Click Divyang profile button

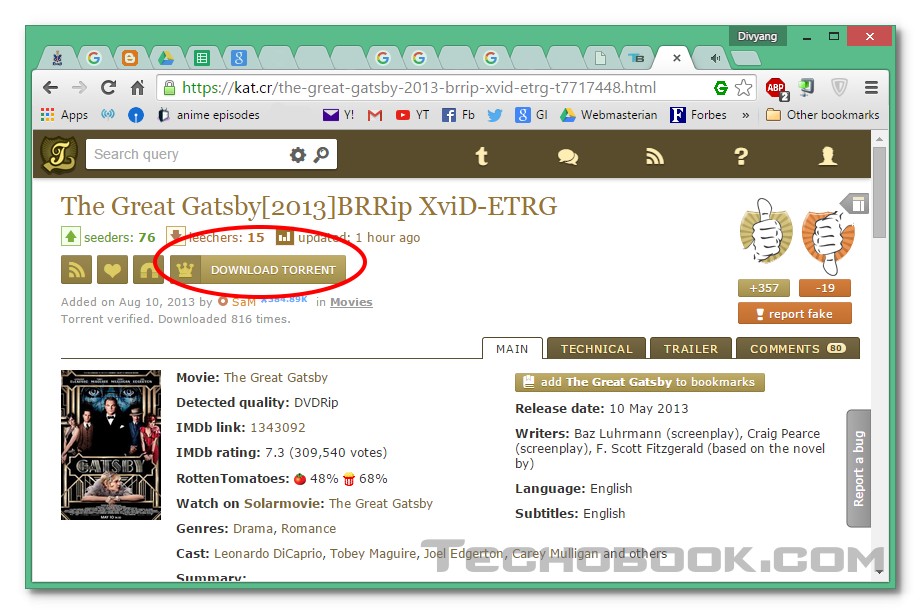[x=757, y=36]
